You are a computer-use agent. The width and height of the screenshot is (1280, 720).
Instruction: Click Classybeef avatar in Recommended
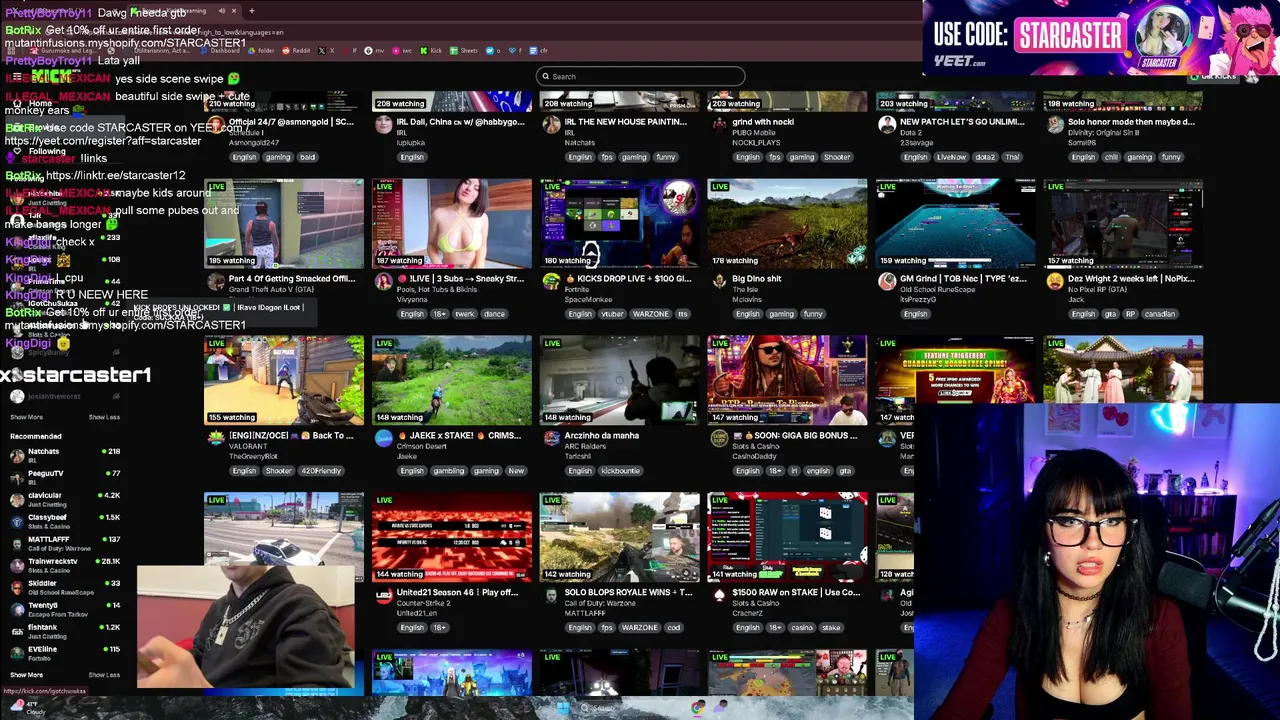pyautogui.click(x=17, y=521)
